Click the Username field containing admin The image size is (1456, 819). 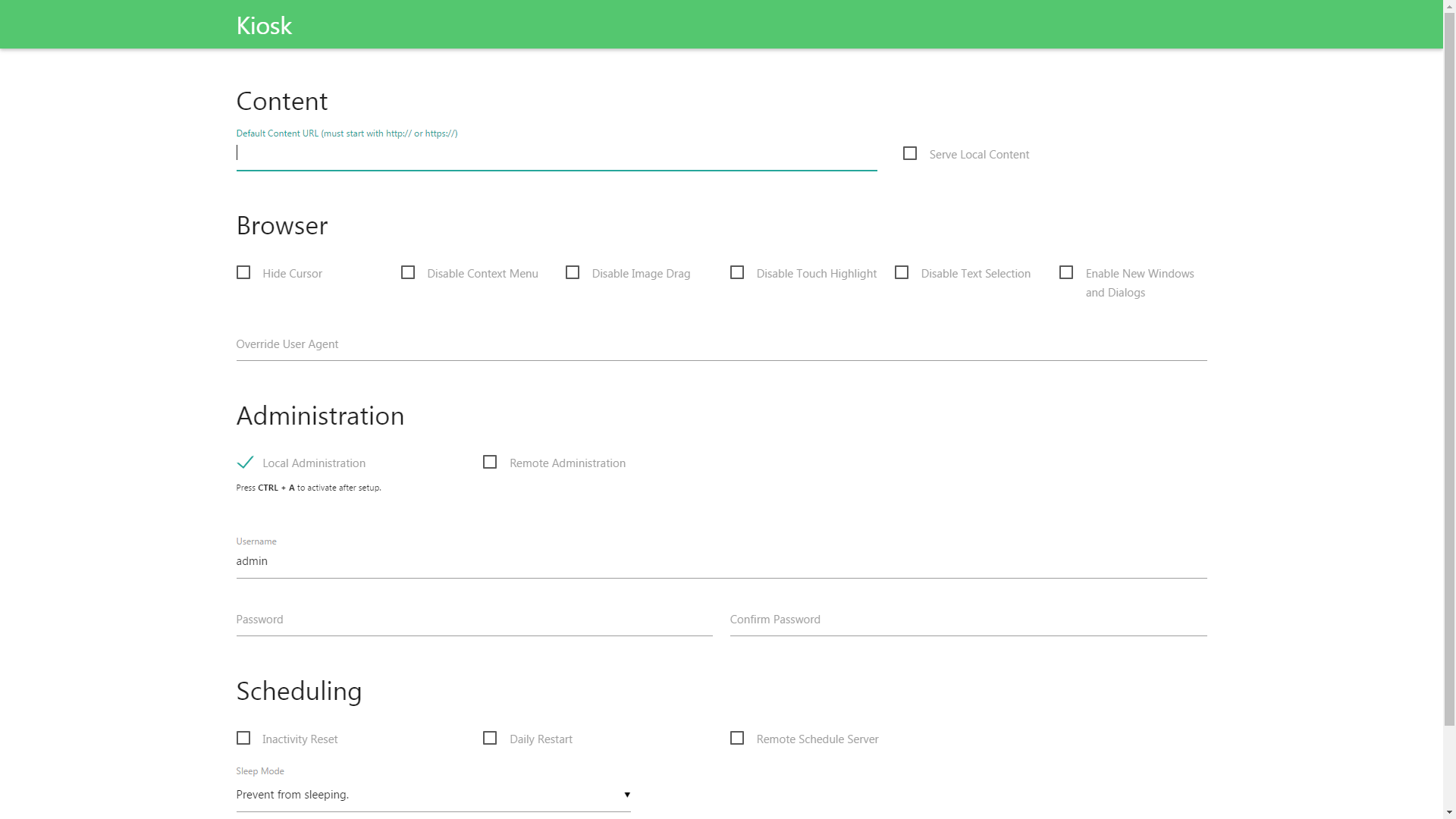(720, 561)
